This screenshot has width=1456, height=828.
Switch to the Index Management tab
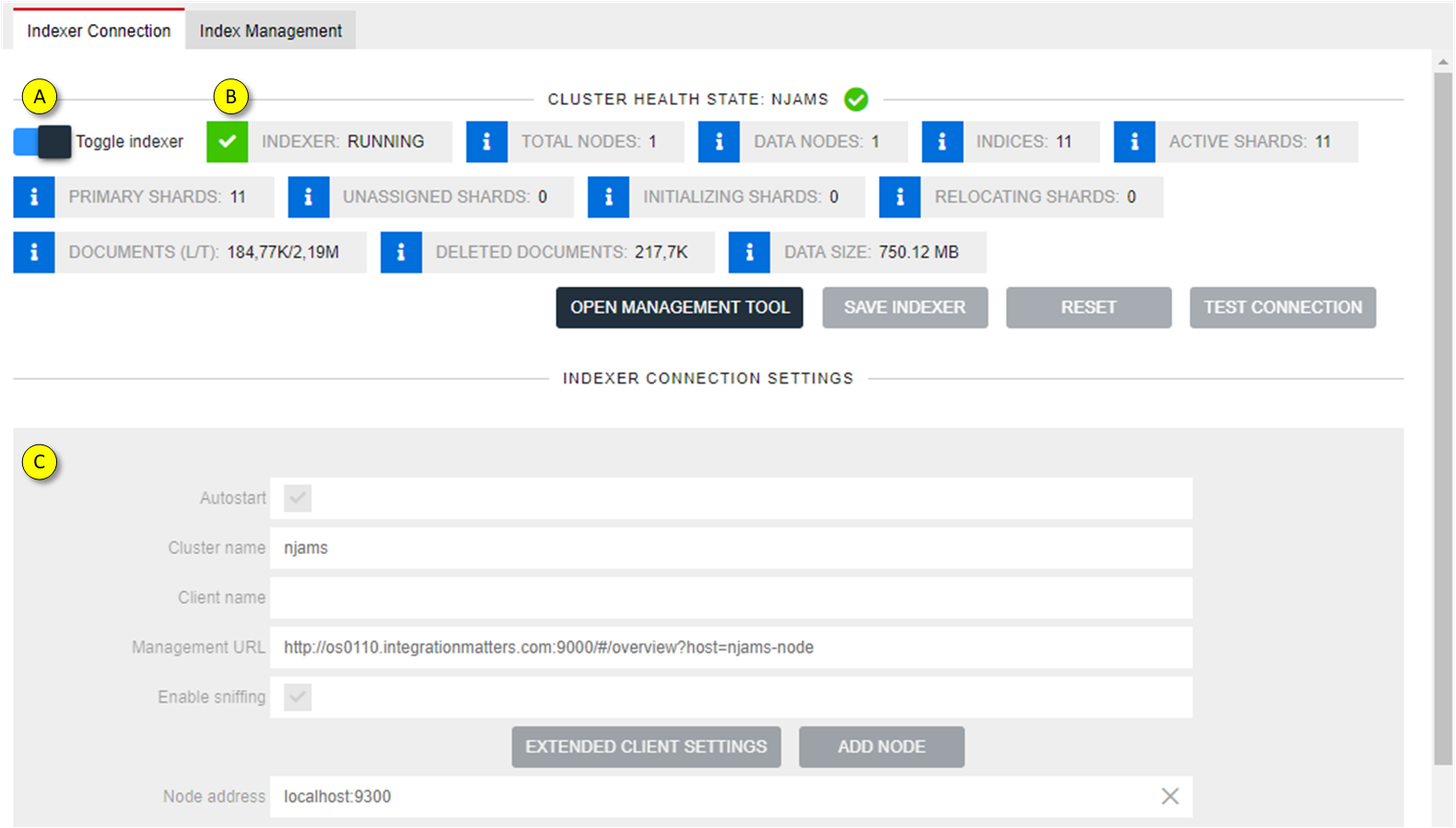271,30
